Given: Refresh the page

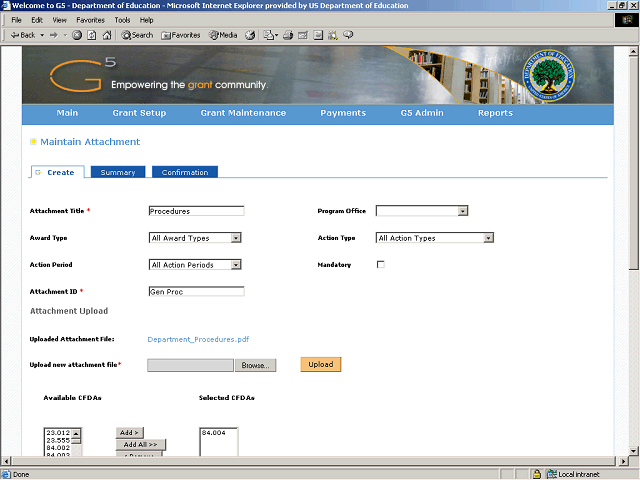Looking at the screenshot, I should [92, 35].
